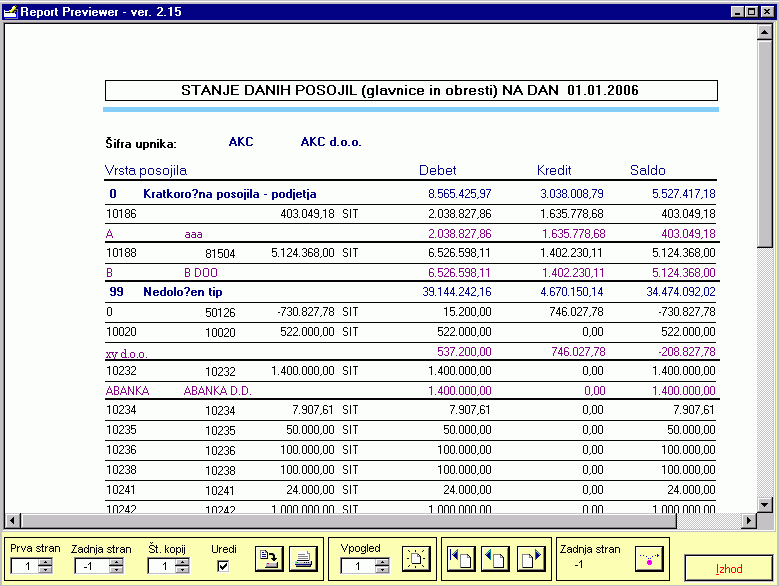
Task: Click the Šifra upnika label
Action: click(141, 144)
